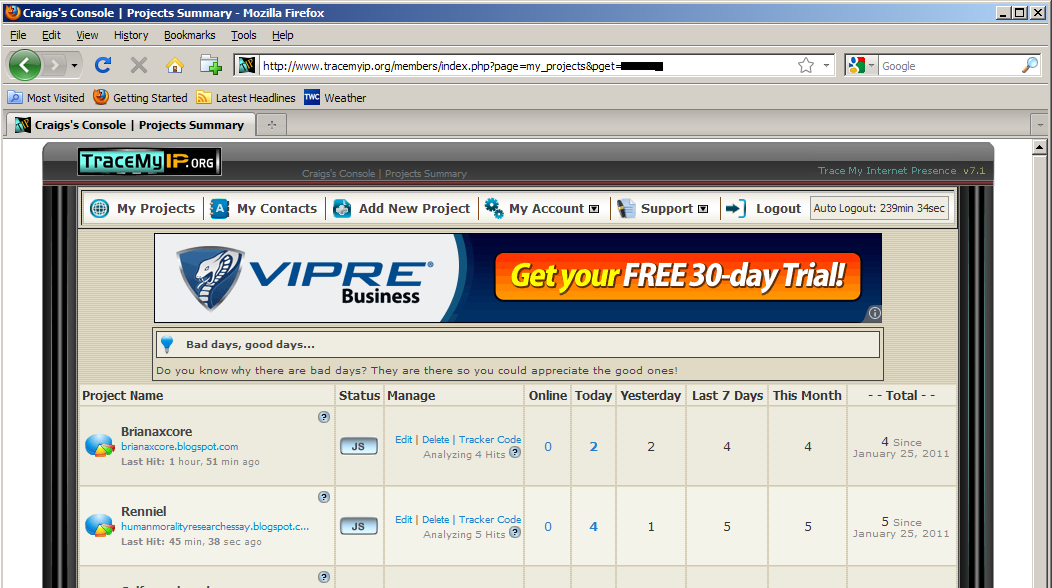
Task: Click the Stop loading X icon
Action: 139,65
